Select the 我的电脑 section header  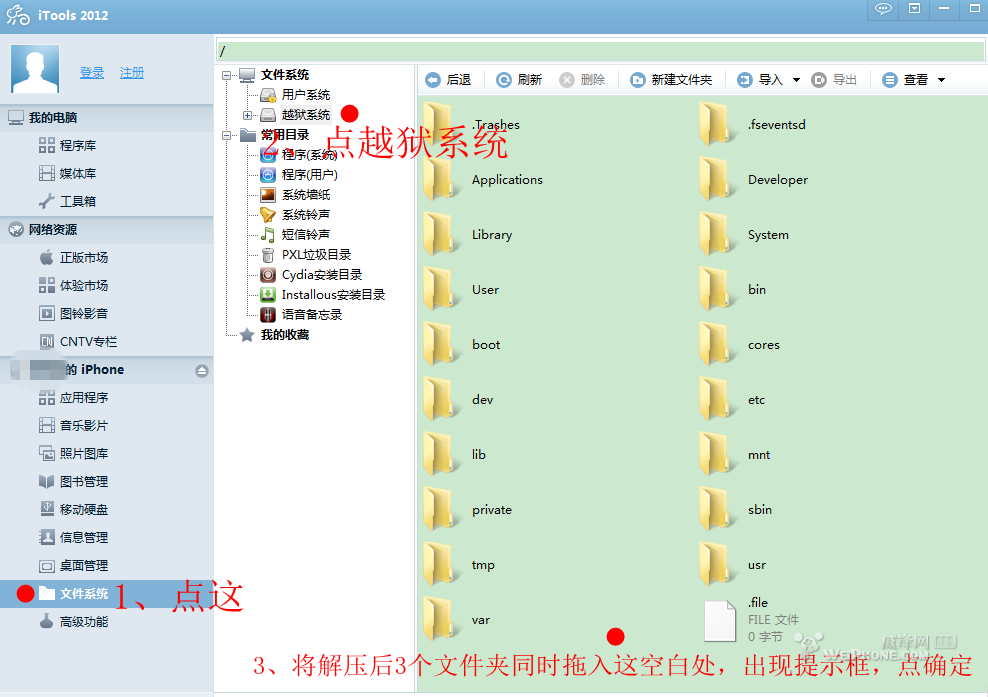click(x=106, y=118)
